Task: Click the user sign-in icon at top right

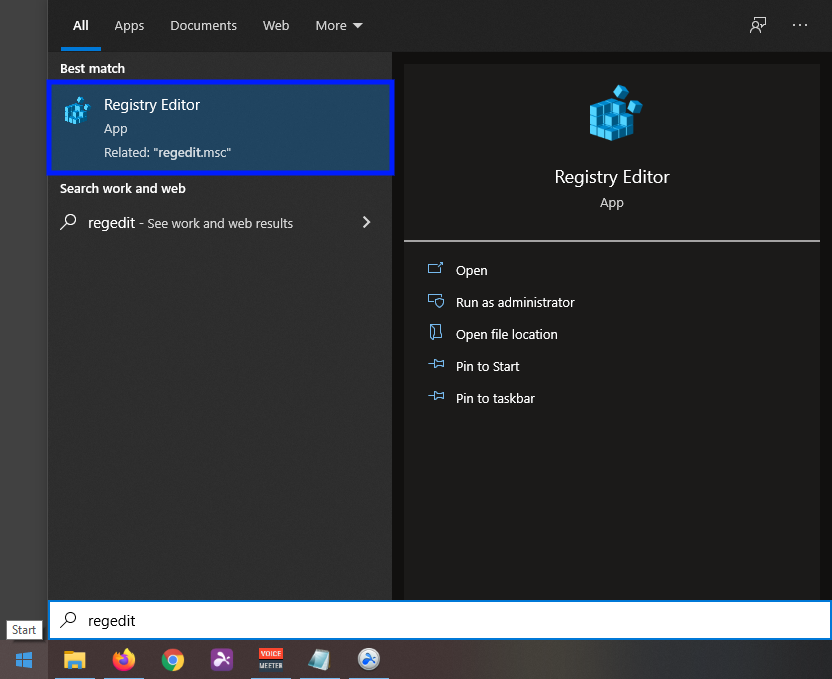Action: tap(758, 25)
